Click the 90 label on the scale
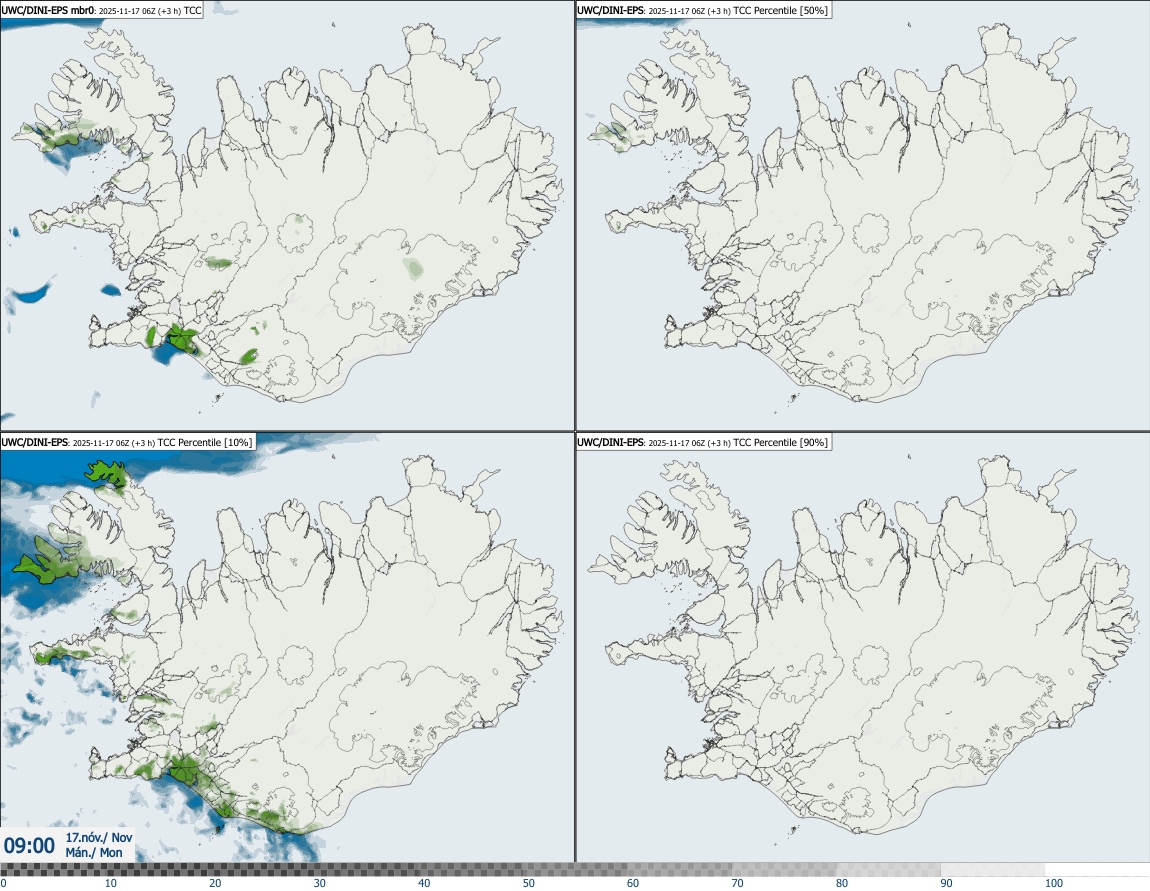Screen dimensions: 1150x891 (x=947, y=883)
